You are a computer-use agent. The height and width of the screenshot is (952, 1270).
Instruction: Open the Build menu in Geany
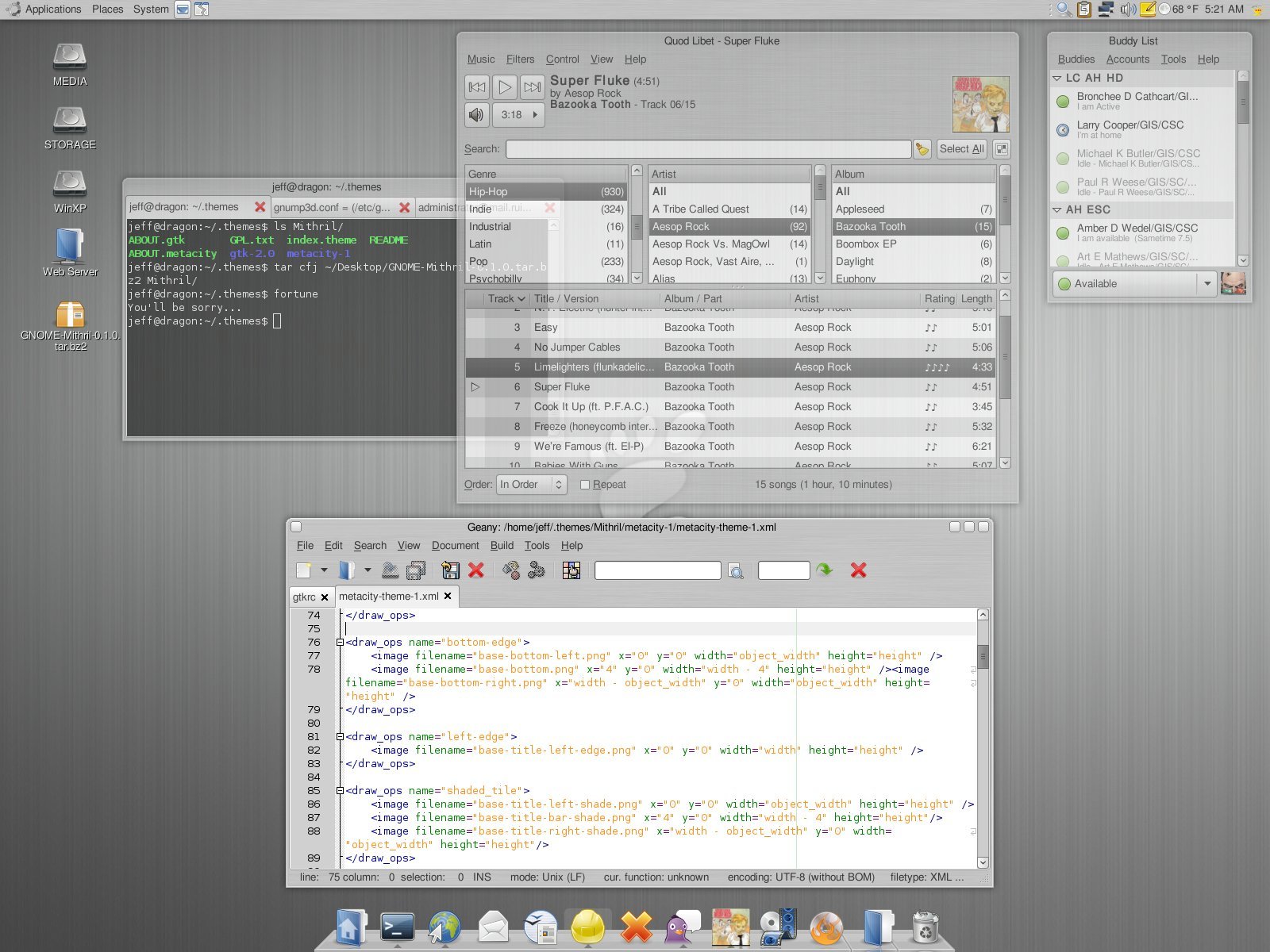pyautogui.click(x=502, y=546)
